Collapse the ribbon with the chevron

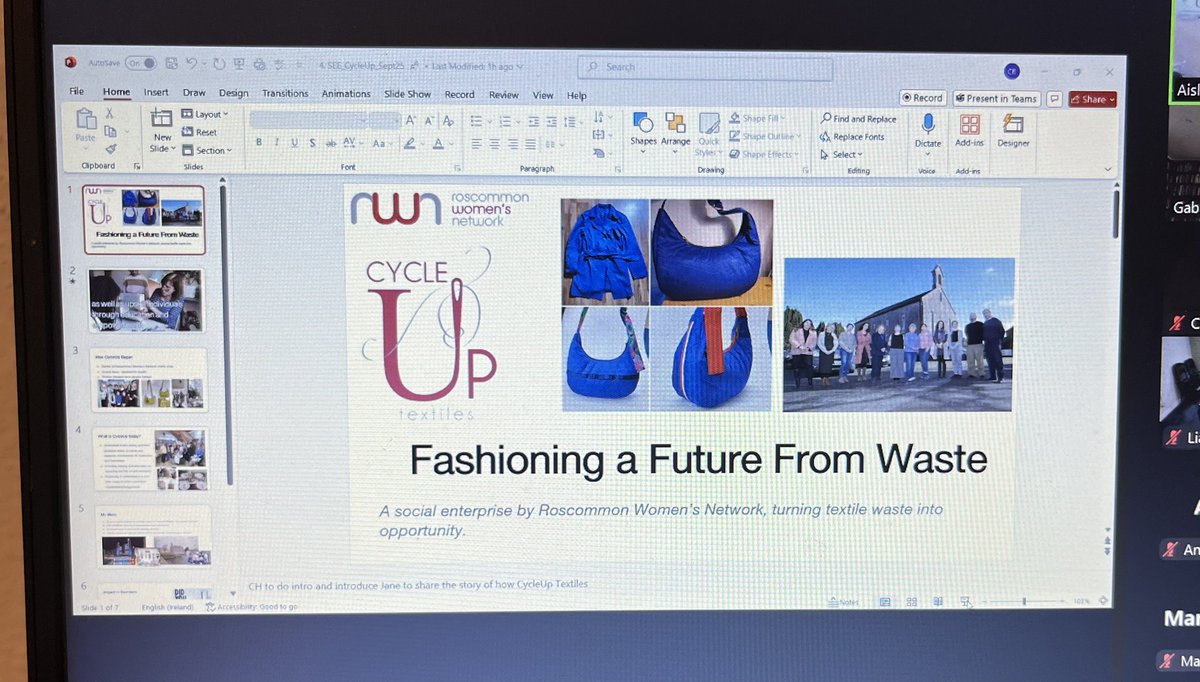click(x=1108, y=170)
